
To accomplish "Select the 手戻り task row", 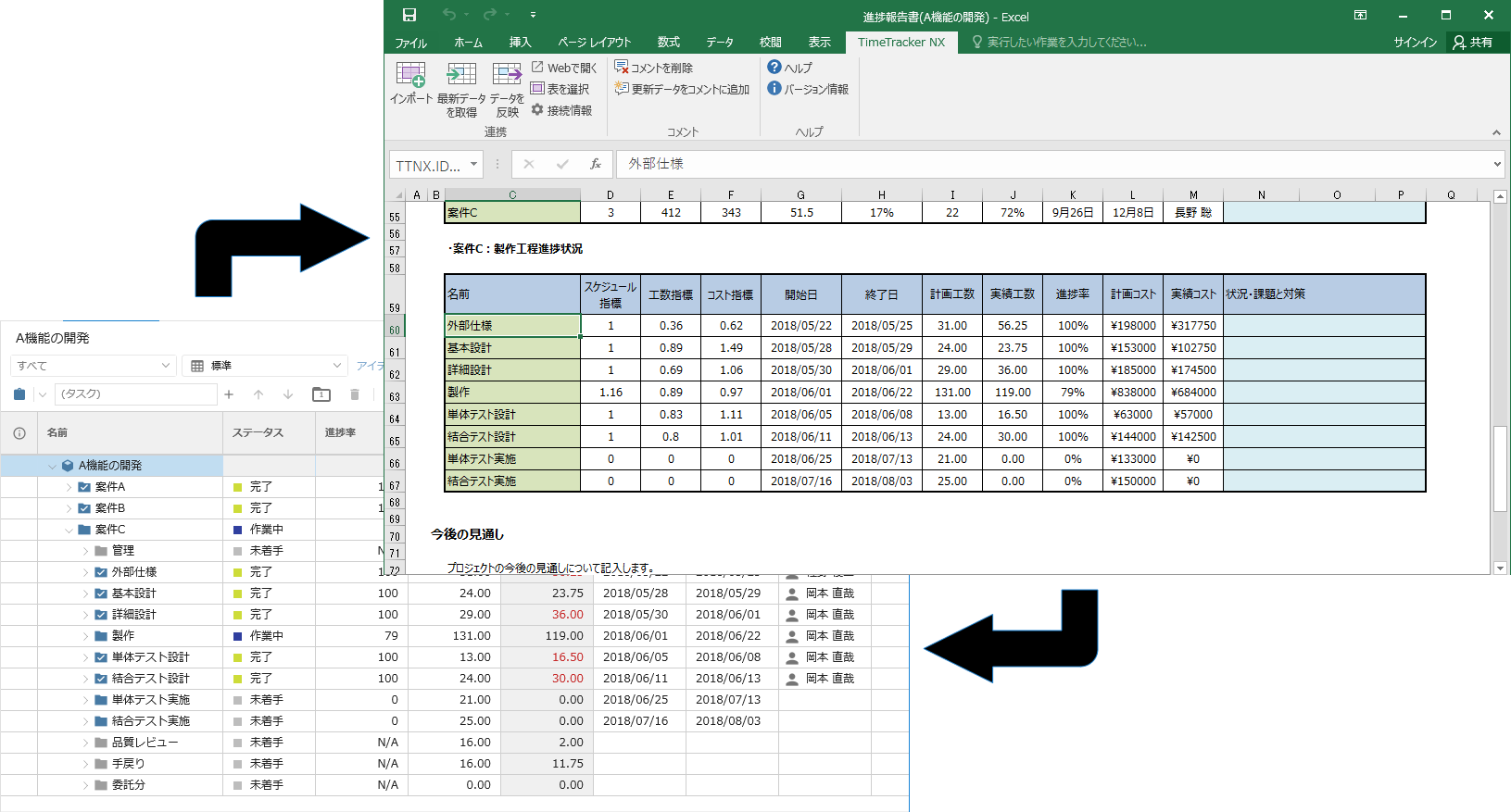I will click(454, 764).
